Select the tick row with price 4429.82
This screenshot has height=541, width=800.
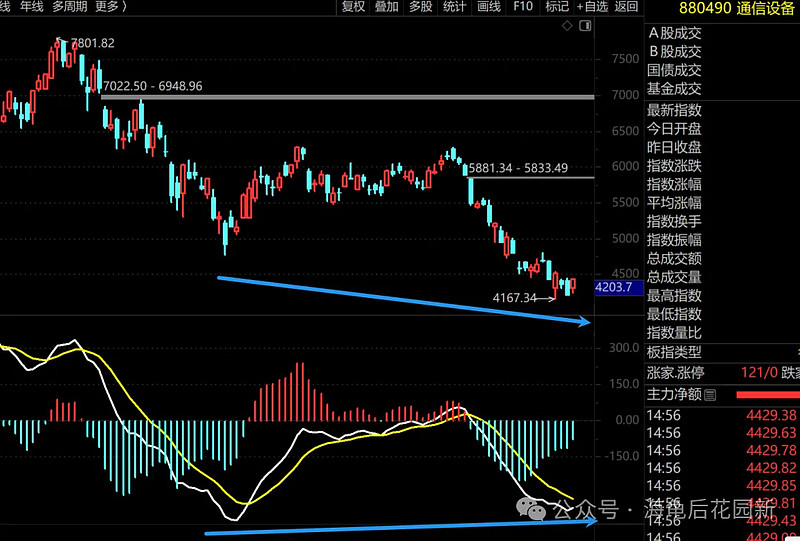(x=722, y=468)
